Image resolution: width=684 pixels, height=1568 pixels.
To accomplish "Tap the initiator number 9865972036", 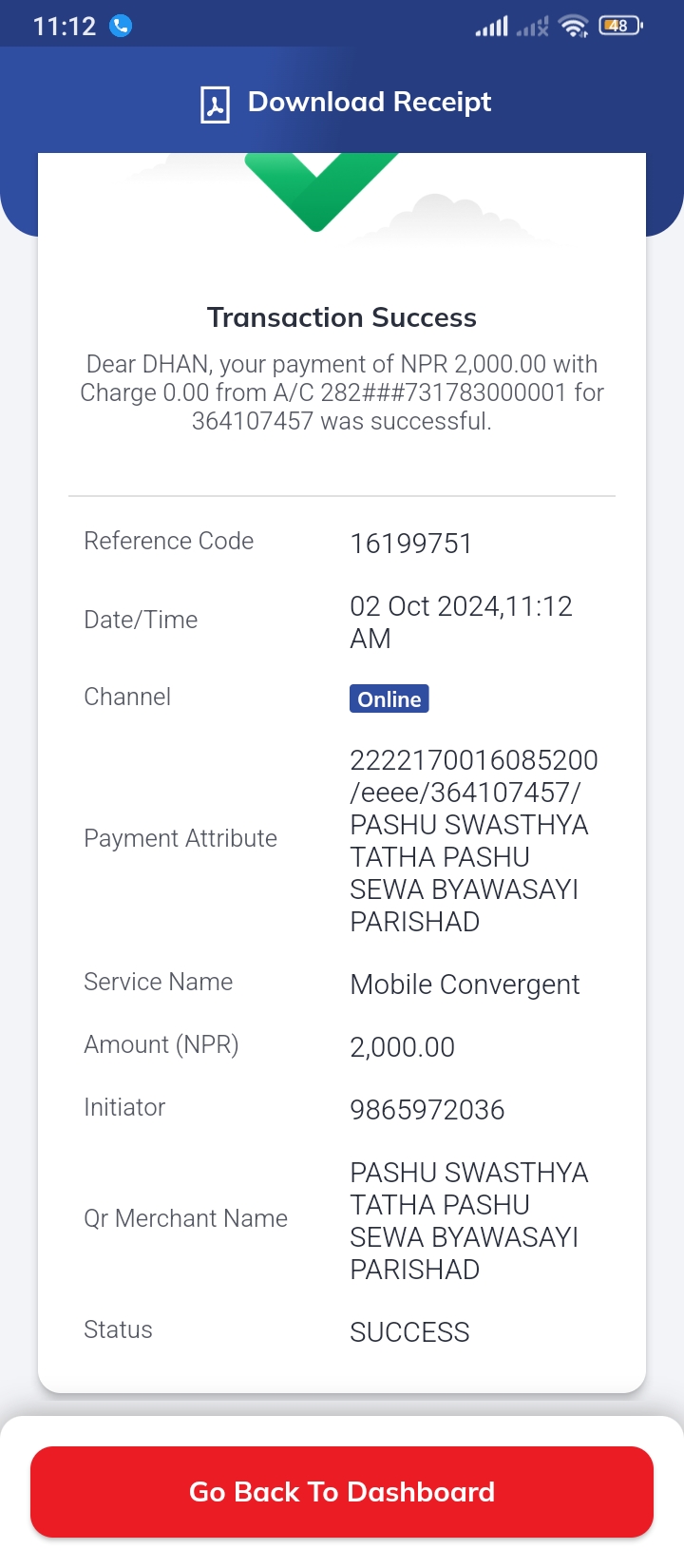I will click(x=427, y=1110).
